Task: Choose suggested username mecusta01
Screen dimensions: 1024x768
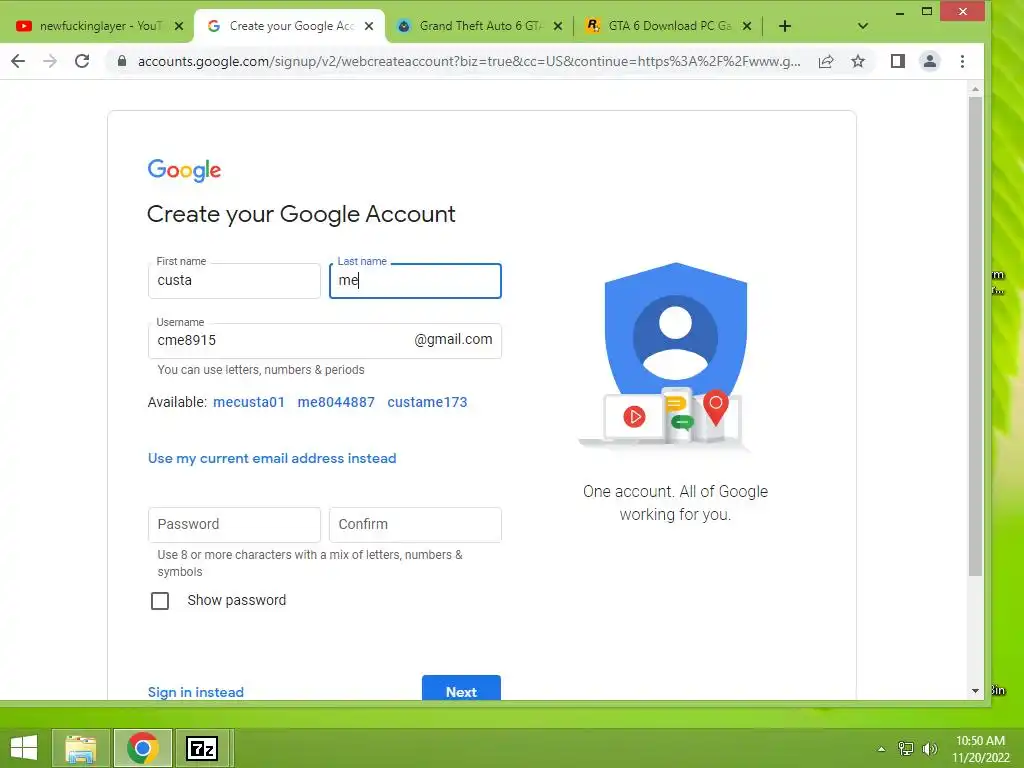Action: pyautogui.click(x=249, y=402)
